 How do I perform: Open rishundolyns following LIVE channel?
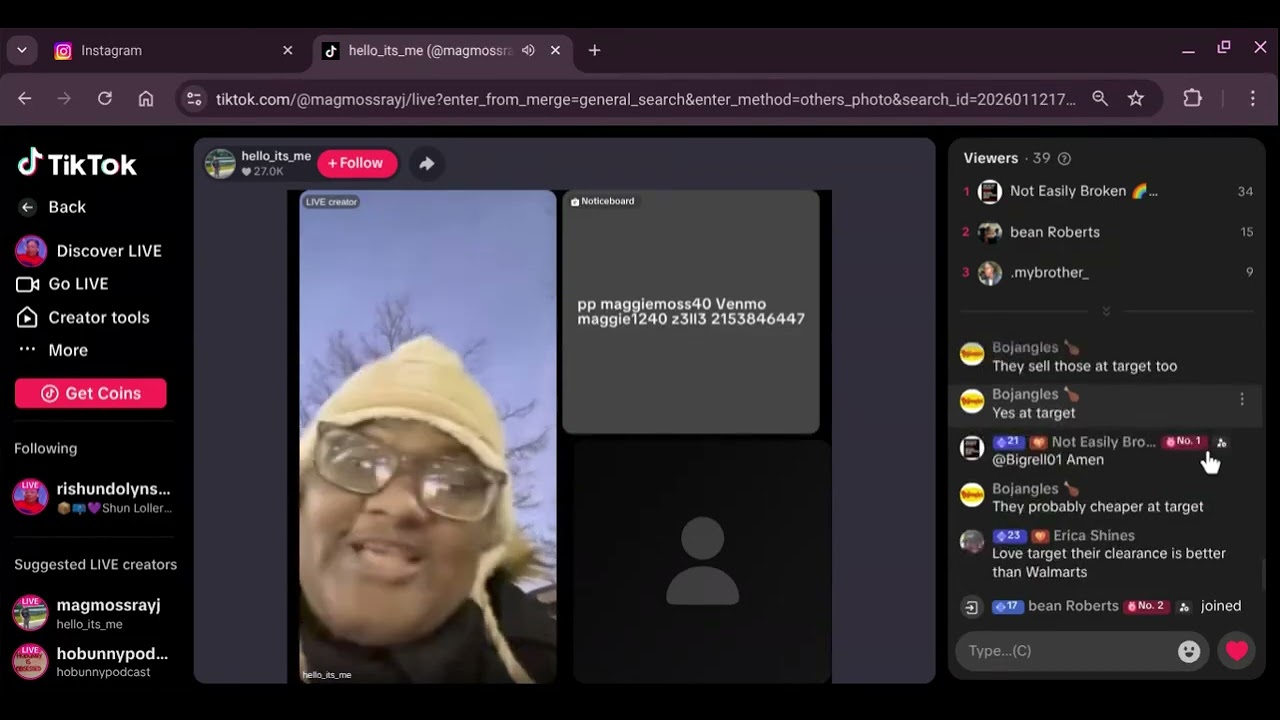pos(93,497)
